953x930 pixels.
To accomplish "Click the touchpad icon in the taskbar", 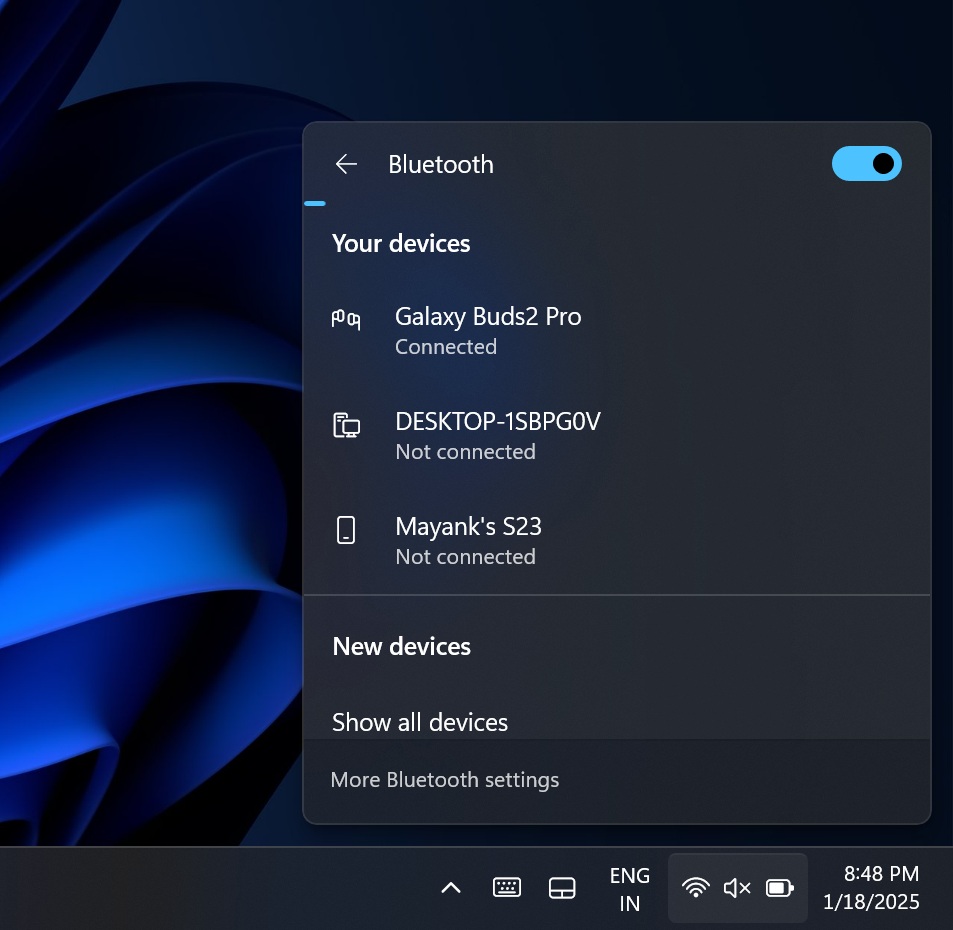I will (563, 887).
